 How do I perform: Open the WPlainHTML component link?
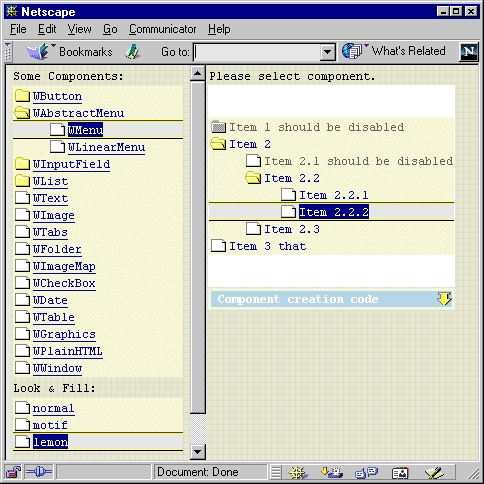(68, 351)
